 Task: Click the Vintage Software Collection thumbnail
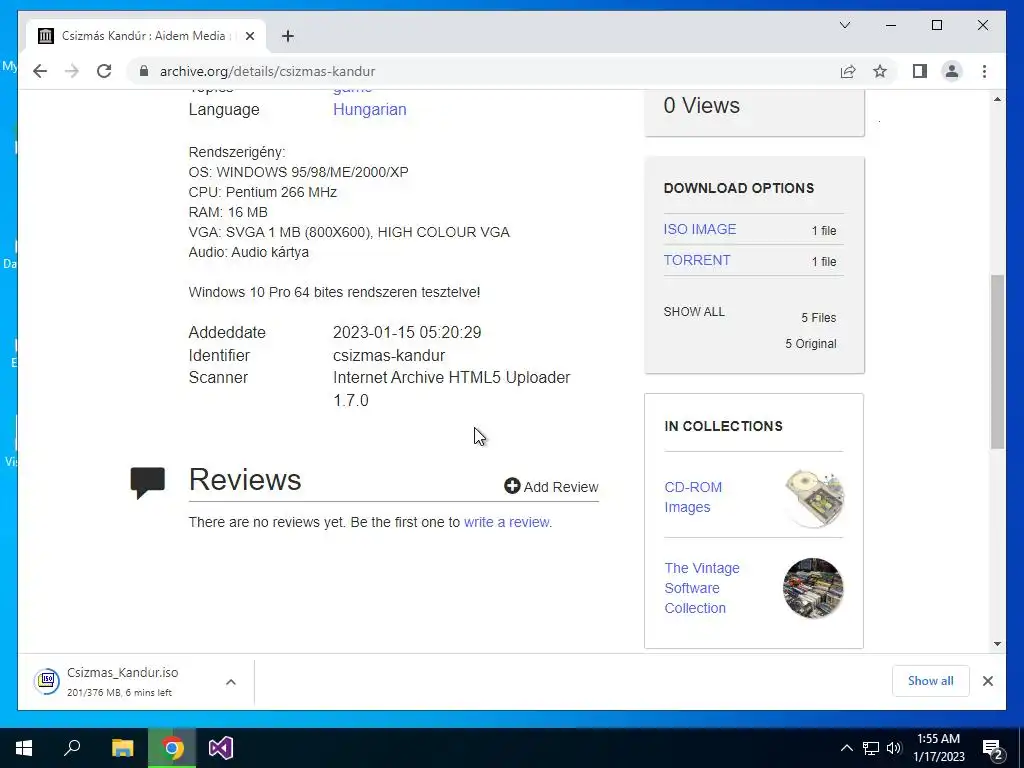tap(813, 588)
